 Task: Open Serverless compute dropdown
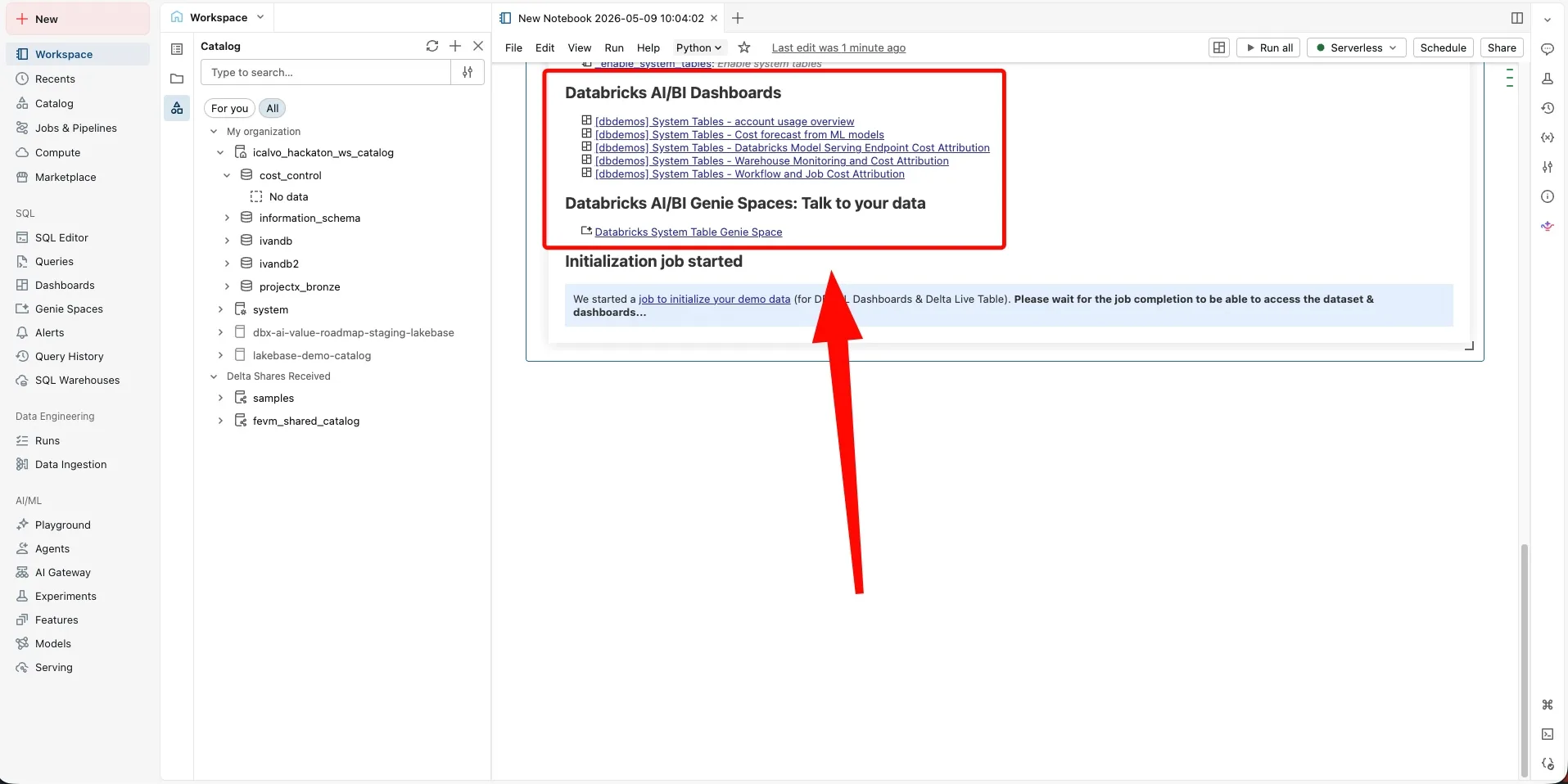[1357, 47]
